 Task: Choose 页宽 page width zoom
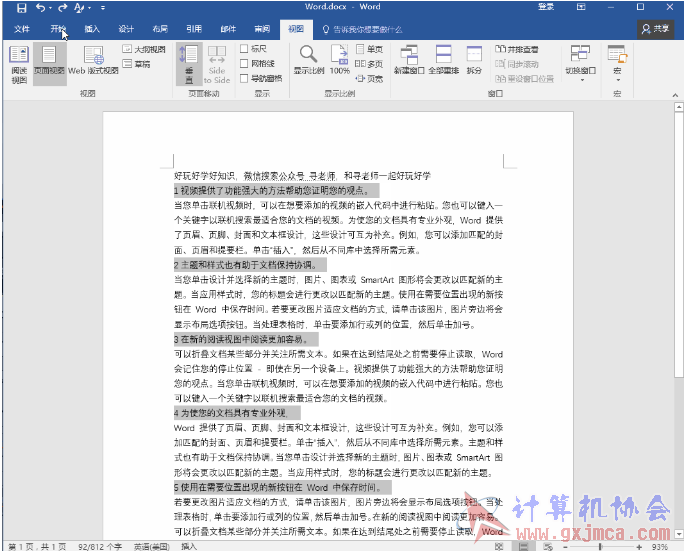369,79
